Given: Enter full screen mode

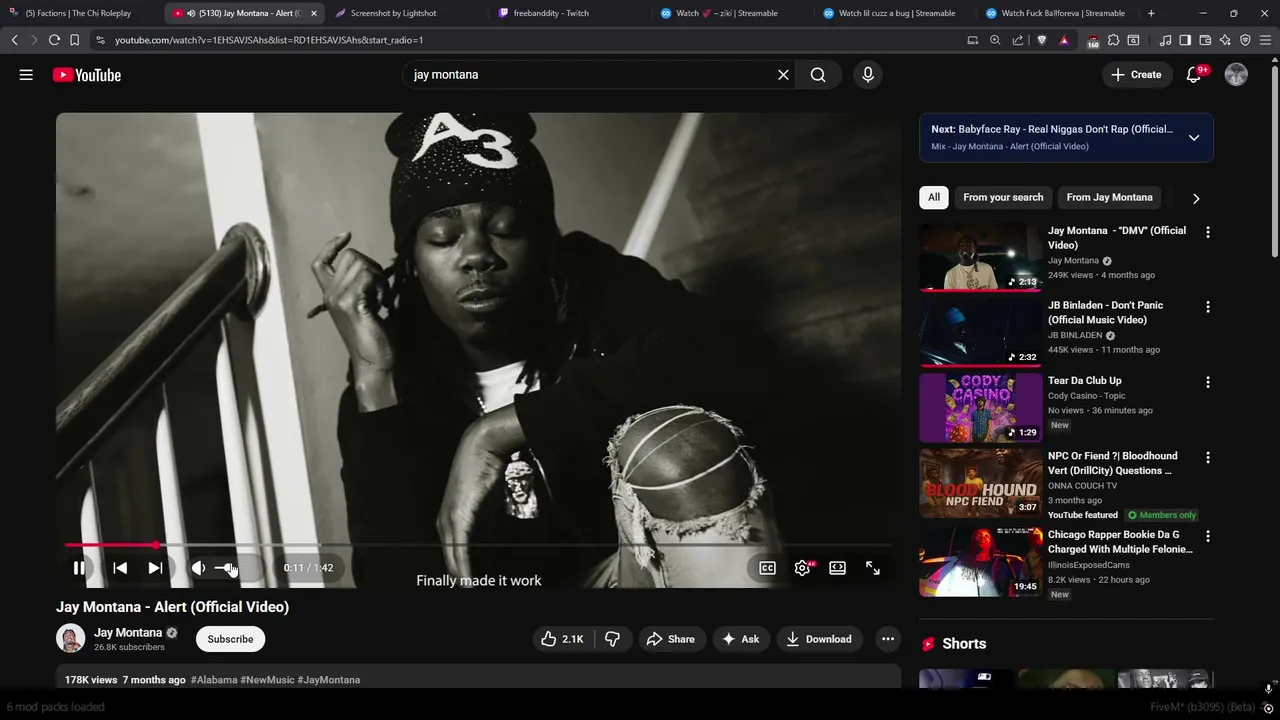Looking at the screenshot, I should [872, 568].
